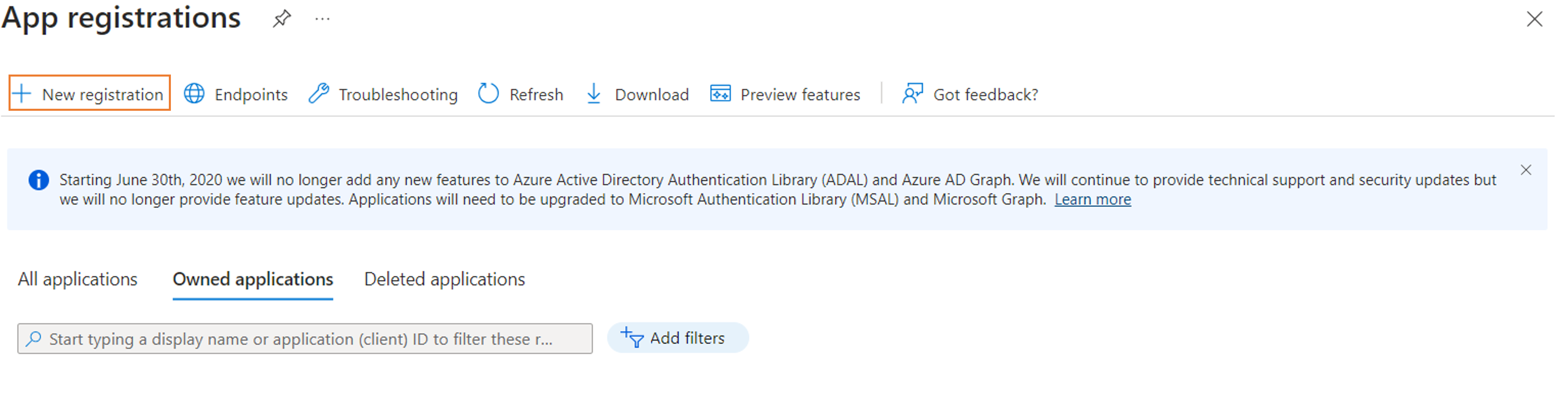Switch to All applications tab
The height and width of the screenshot is (402, 1568).
(77, 279)
